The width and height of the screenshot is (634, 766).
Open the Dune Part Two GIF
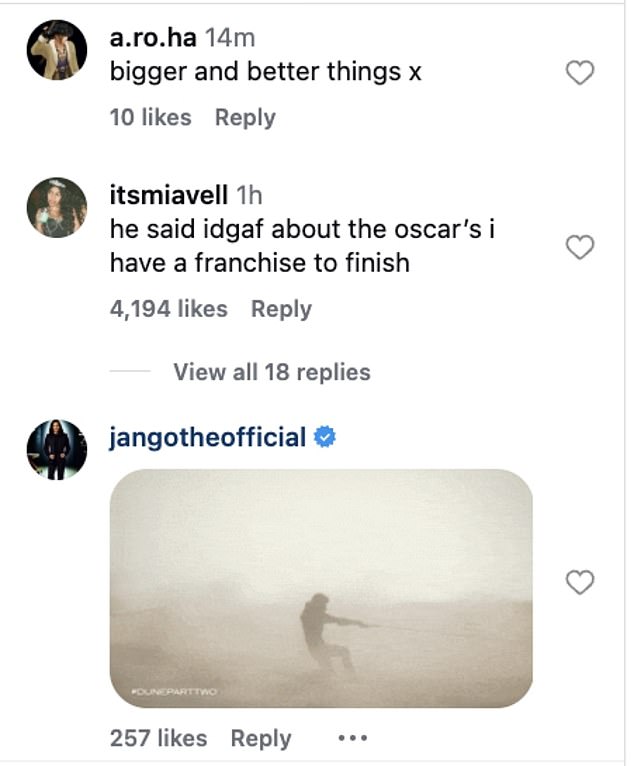(320, 590)
